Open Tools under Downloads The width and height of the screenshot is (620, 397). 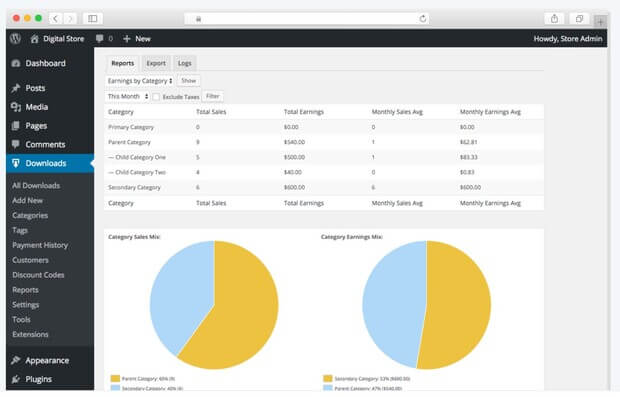click(21, 319)
